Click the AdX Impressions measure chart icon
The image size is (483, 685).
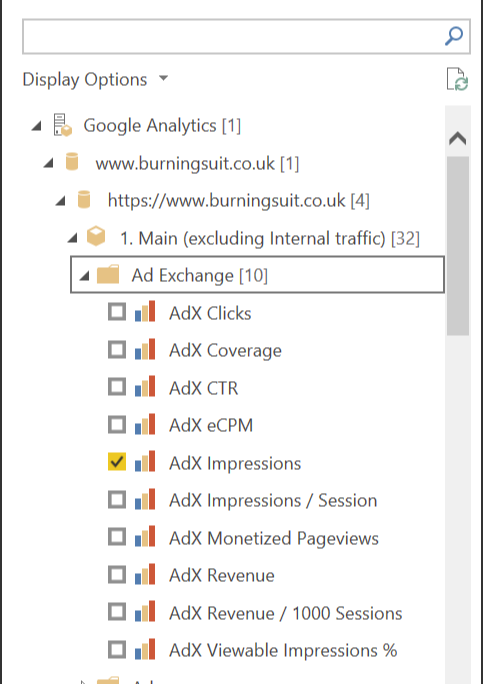(x=145, y=462)
